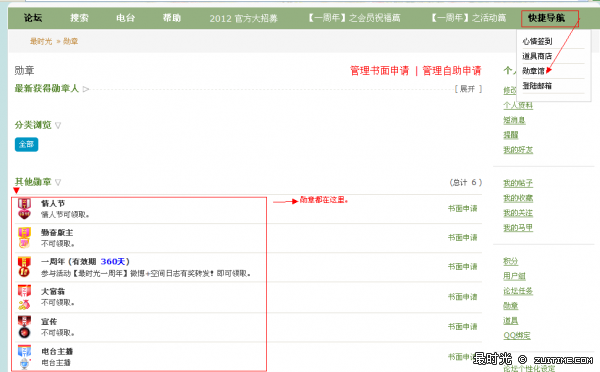Open 个人资料 sidebar link

click(518, 105)
